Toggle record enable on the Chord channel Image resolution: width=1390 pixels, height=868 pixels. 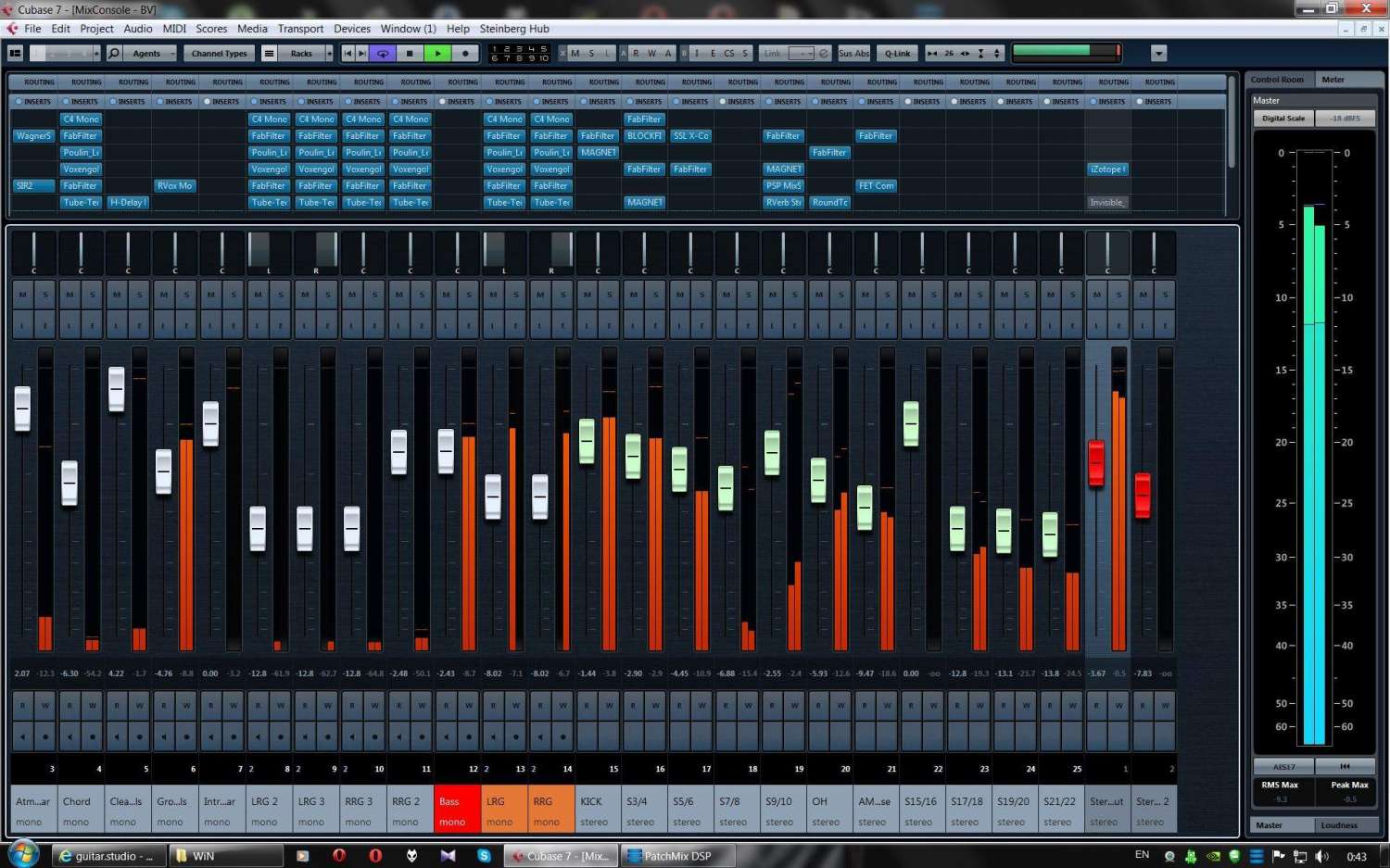click(93, 737)
